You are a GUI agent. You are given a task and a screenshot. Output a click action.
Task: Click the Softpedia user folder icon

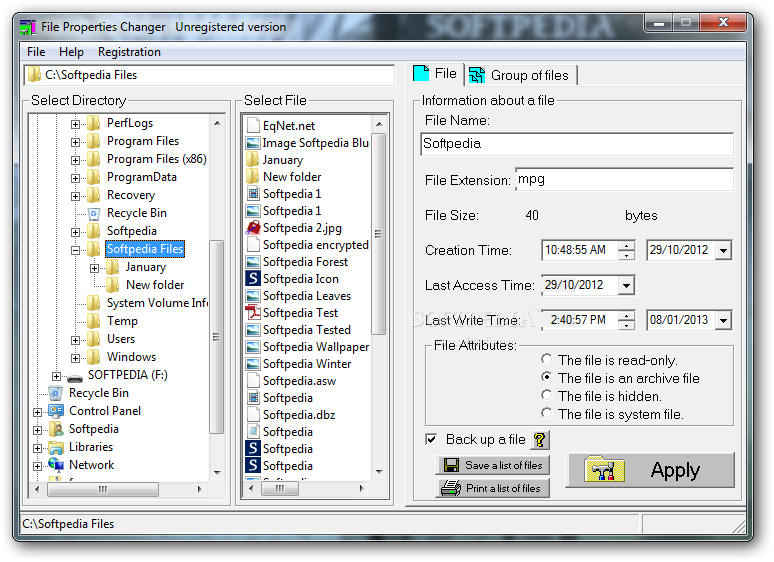point(57,429)
